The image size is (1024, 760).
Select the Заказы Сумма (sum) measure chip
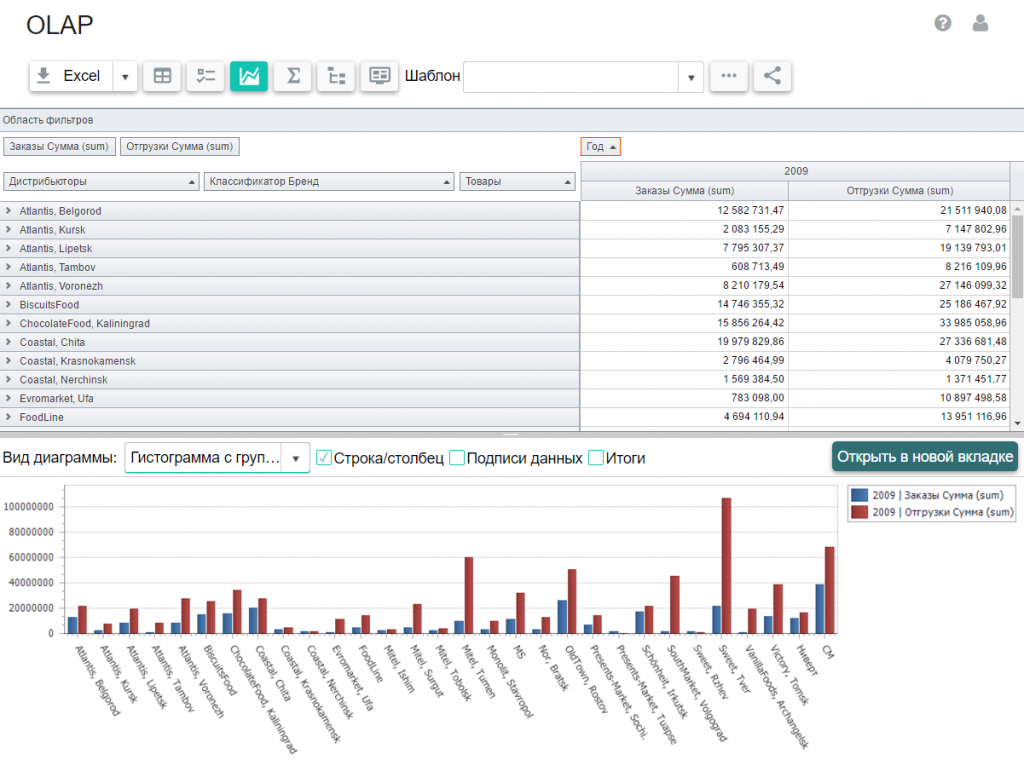(59, 146)
